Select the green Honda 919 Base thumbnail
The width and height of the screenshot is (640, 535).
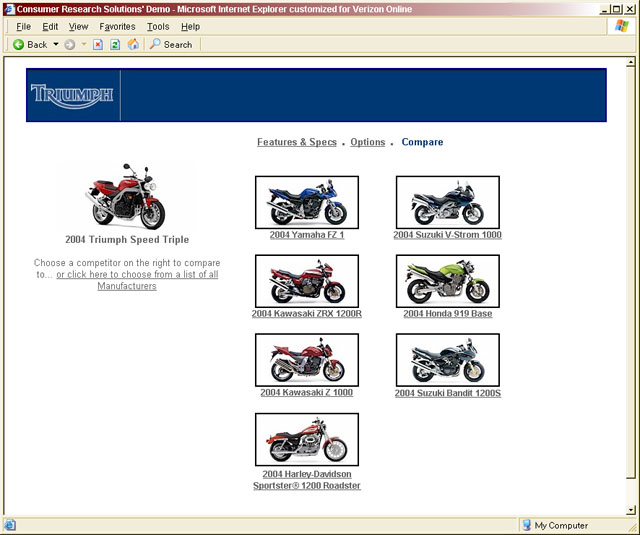(448, 281)
